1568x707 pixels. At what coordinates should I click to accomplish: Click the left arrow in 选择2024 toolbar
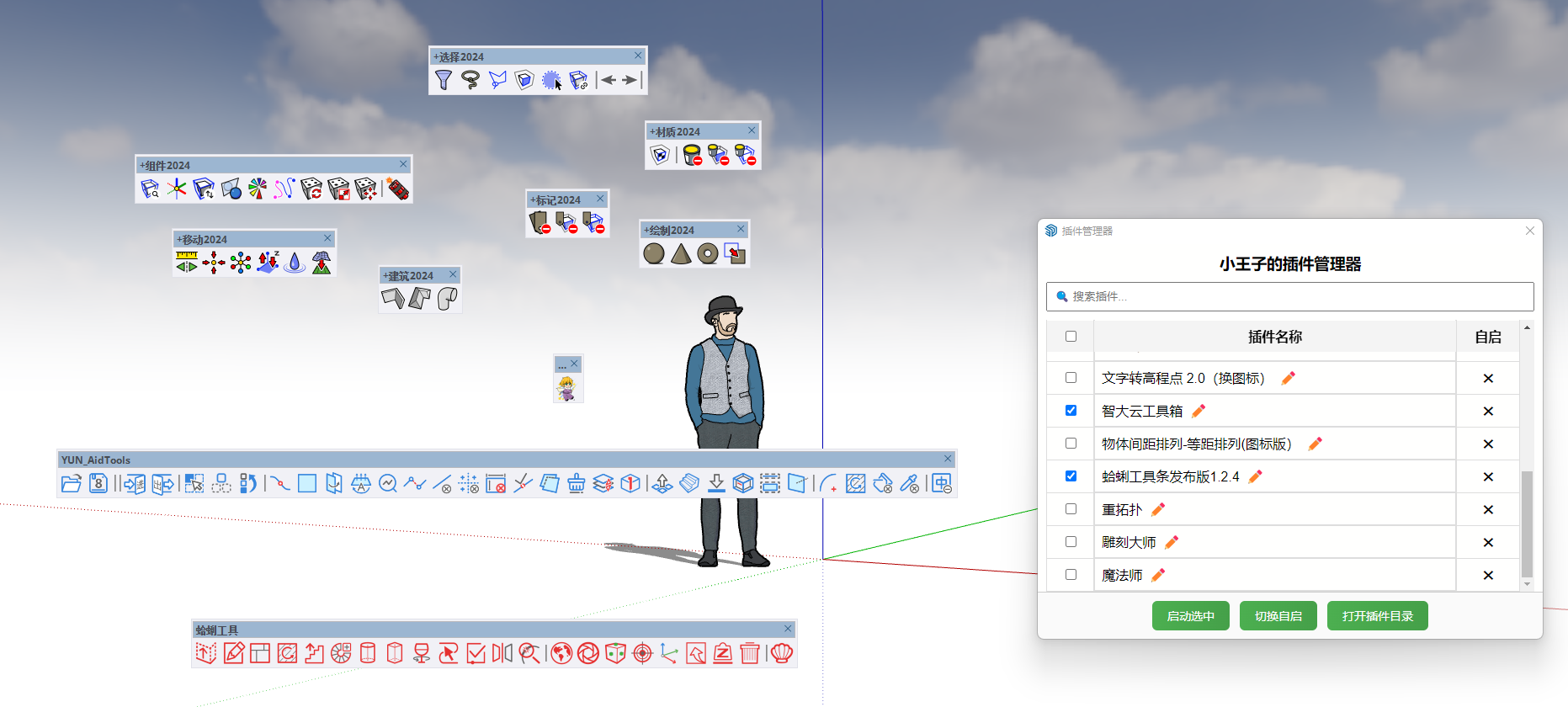coord(609,80)
